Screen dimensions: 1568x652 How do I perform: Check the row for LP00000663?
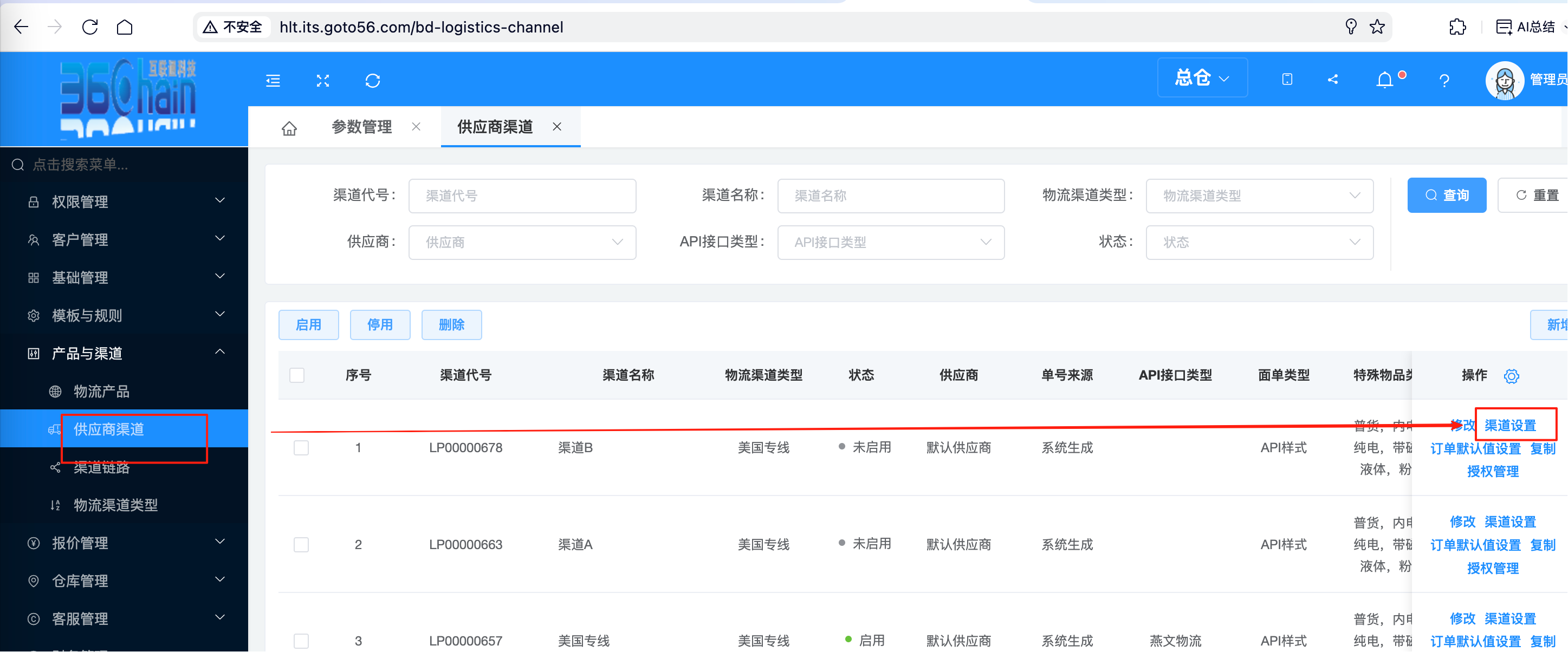(x=301, y=544)
